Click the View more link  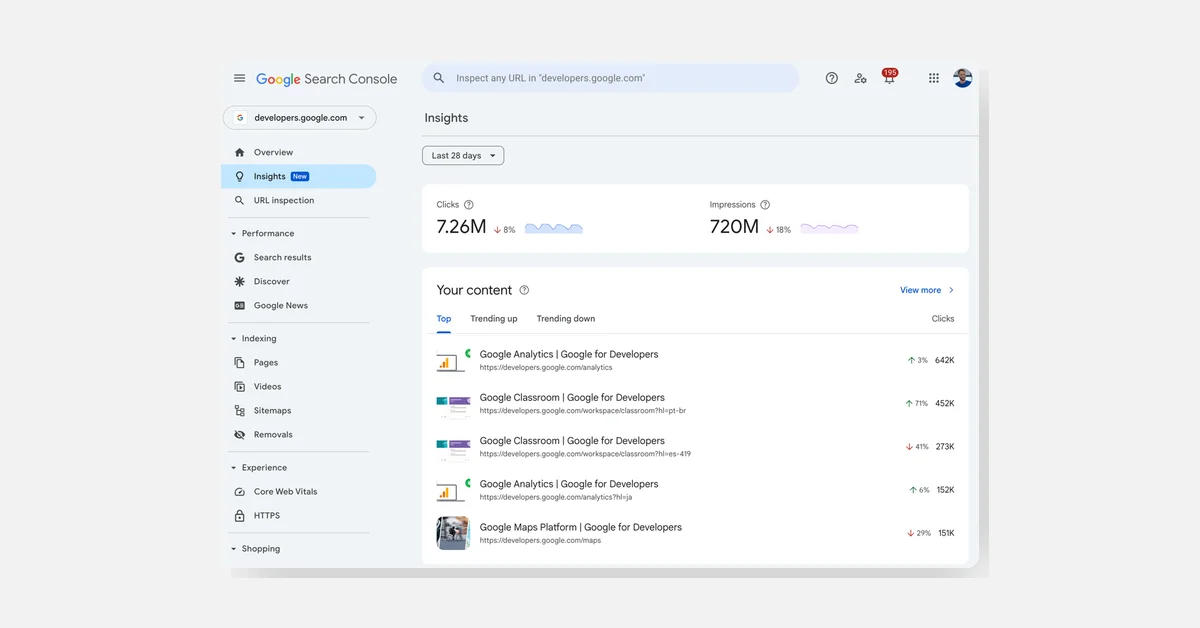920,290
